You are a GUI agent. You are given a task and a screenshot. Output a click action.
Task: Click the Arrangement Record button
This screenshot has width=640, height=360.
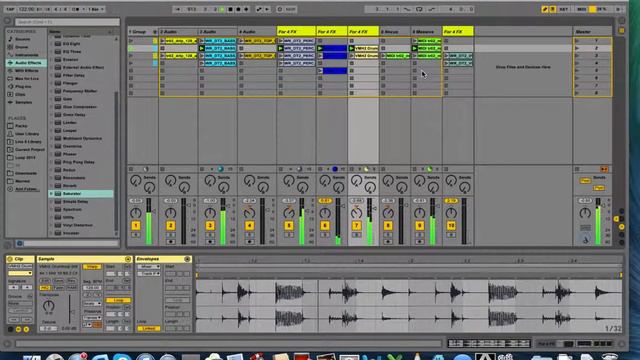(238, 9)
